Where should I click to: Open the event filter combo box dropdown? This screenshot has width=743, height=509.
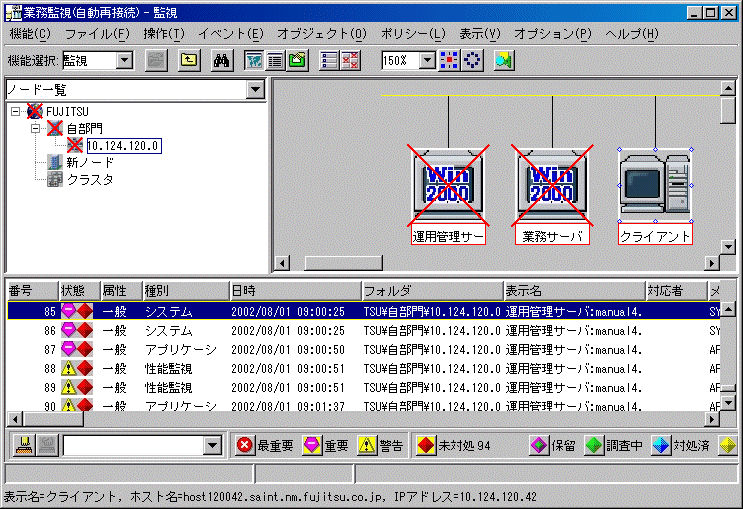pos(213,445)
